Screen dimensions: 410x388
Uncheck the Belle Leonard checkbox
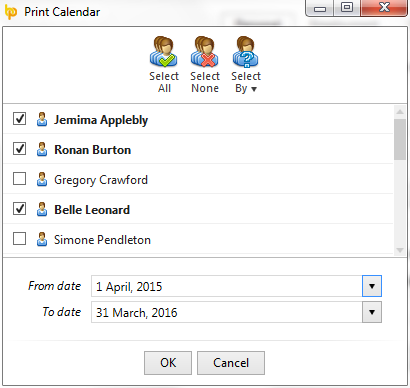coord(19,208)
